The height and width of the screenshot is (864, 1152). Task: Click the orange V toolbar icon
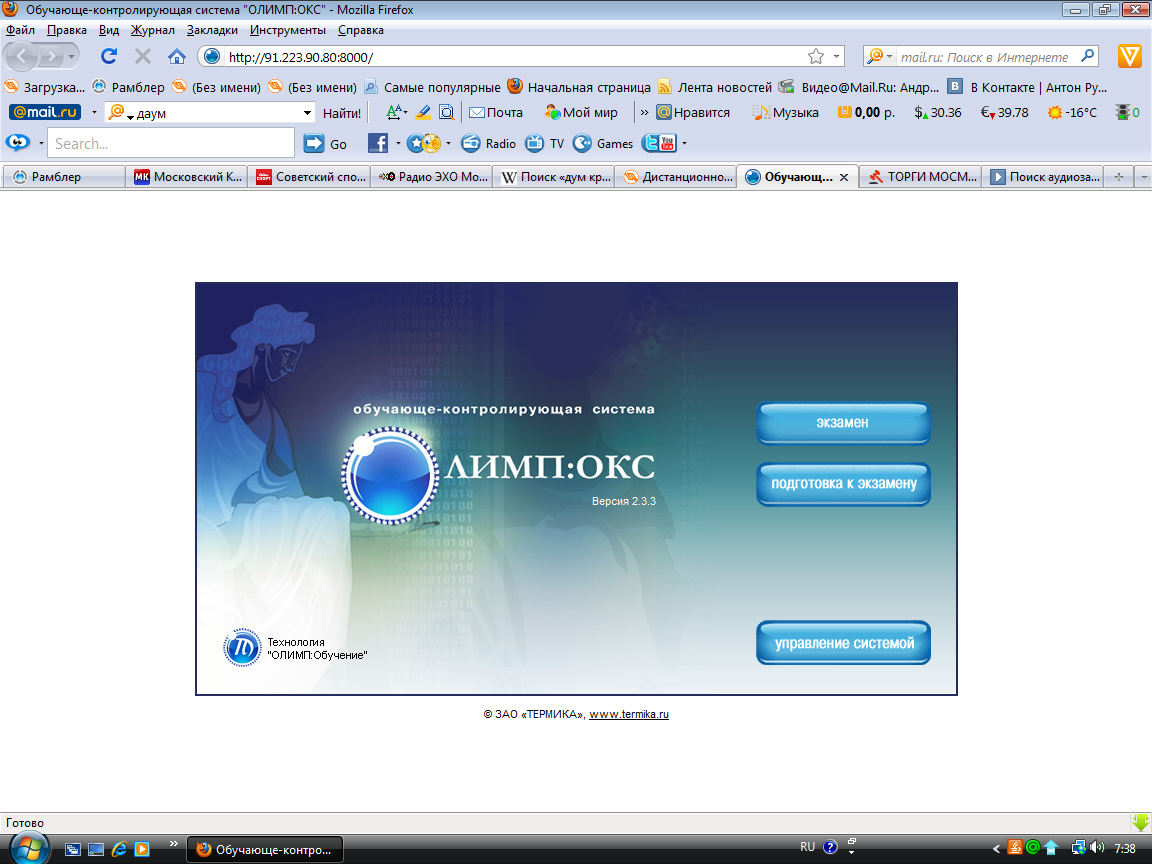point(1129,56)
